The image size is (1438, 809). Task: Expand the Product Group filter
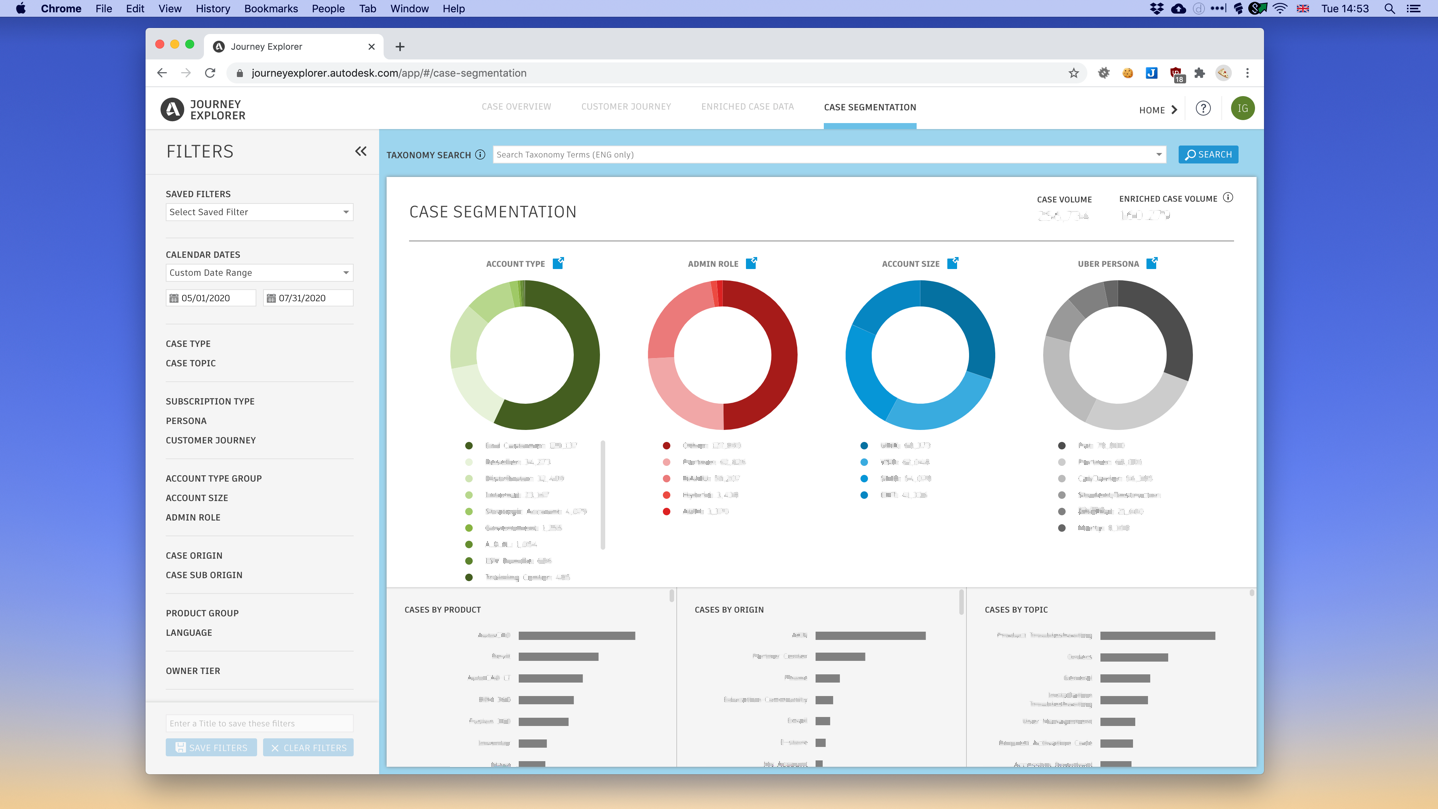tap(202, 613)
